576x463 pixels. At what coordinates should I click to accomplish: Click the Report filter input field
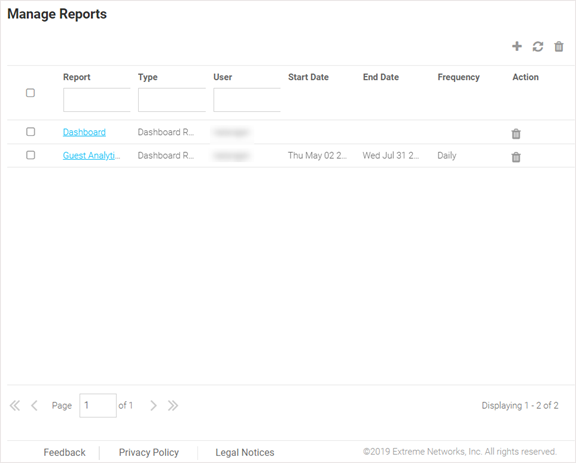[x=97, y=100]
